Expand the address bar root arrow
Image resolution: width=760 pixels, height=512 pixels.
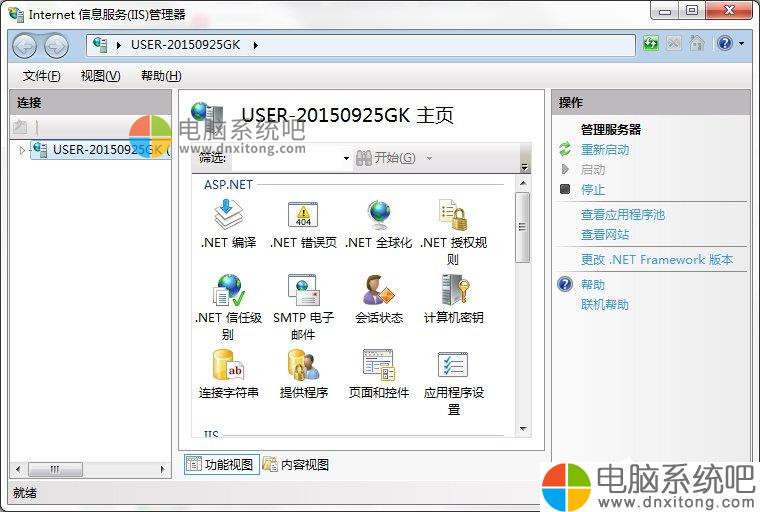(x=119, y=45)
